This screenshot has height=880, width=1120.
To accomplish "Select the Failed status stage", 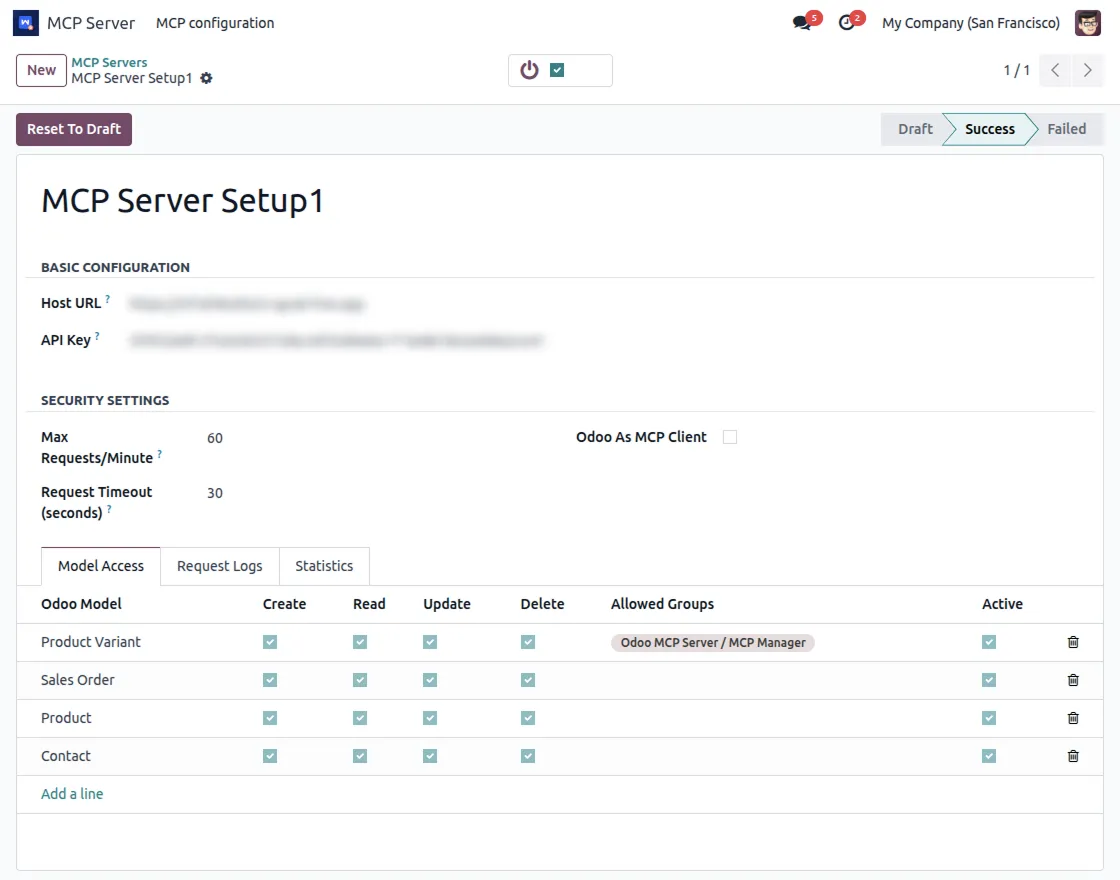I will tap(1066, 129).
